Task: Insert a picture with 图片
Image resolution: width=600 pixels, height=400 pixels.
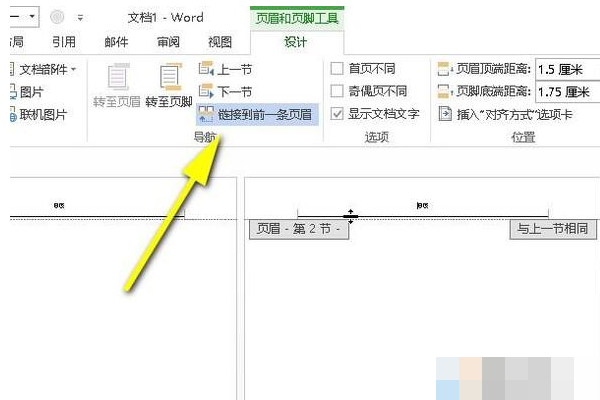Action: [x=27, y=92]
